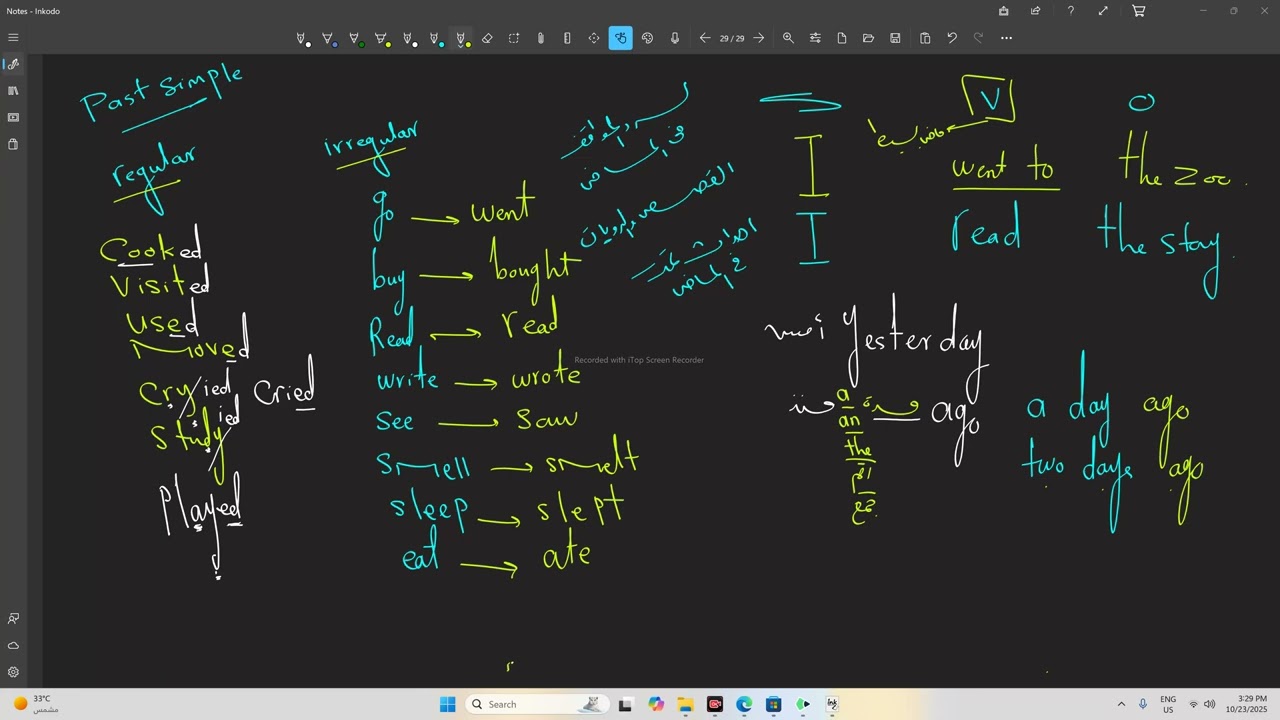This screenshot has width=1280, height=720.
Task: Create a new document
Action: (x=842, y=38)
